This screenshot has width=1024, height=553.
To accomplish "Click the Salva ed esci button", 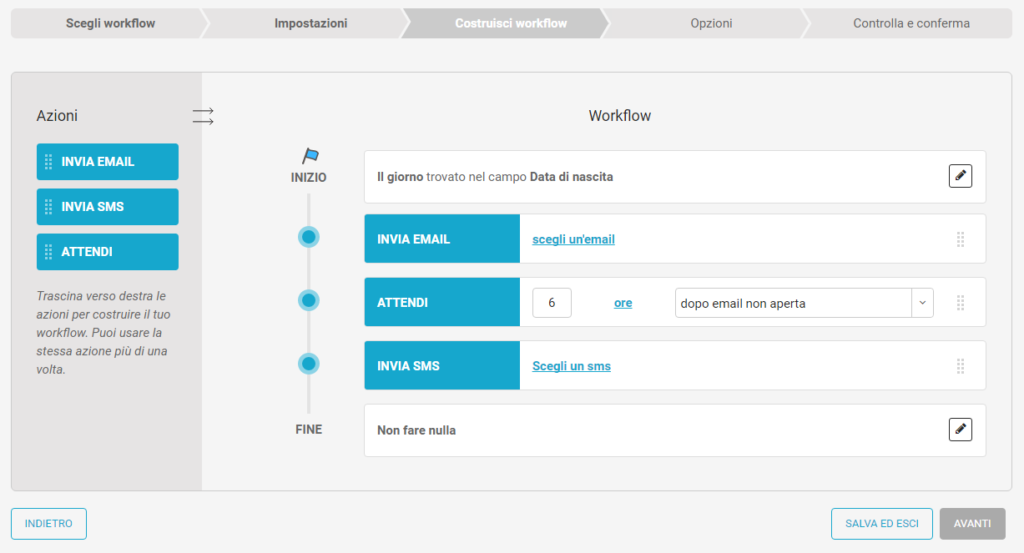I will (881, 524).
